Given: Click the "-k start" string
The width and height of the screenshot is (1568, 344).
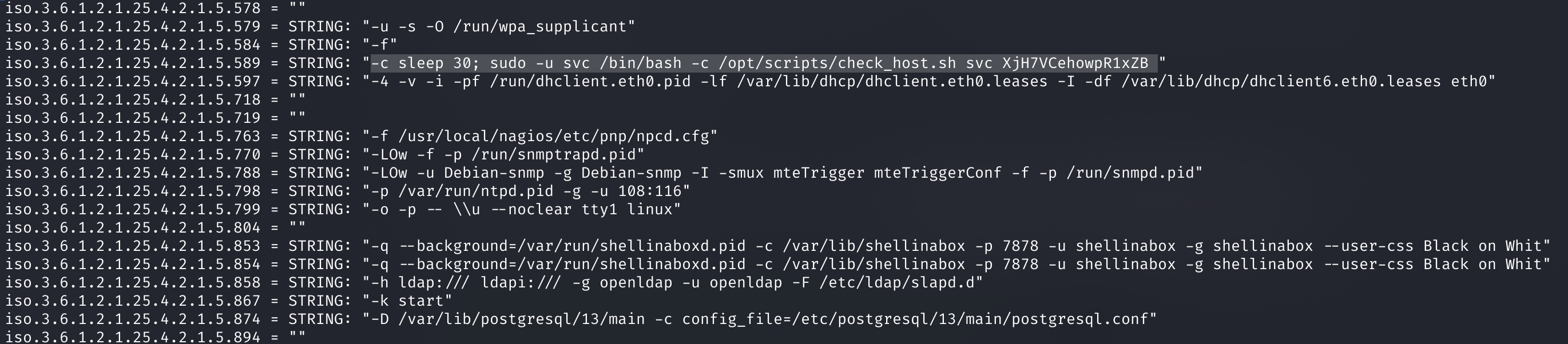Looking at the screenshot, I should click(407, 300).
